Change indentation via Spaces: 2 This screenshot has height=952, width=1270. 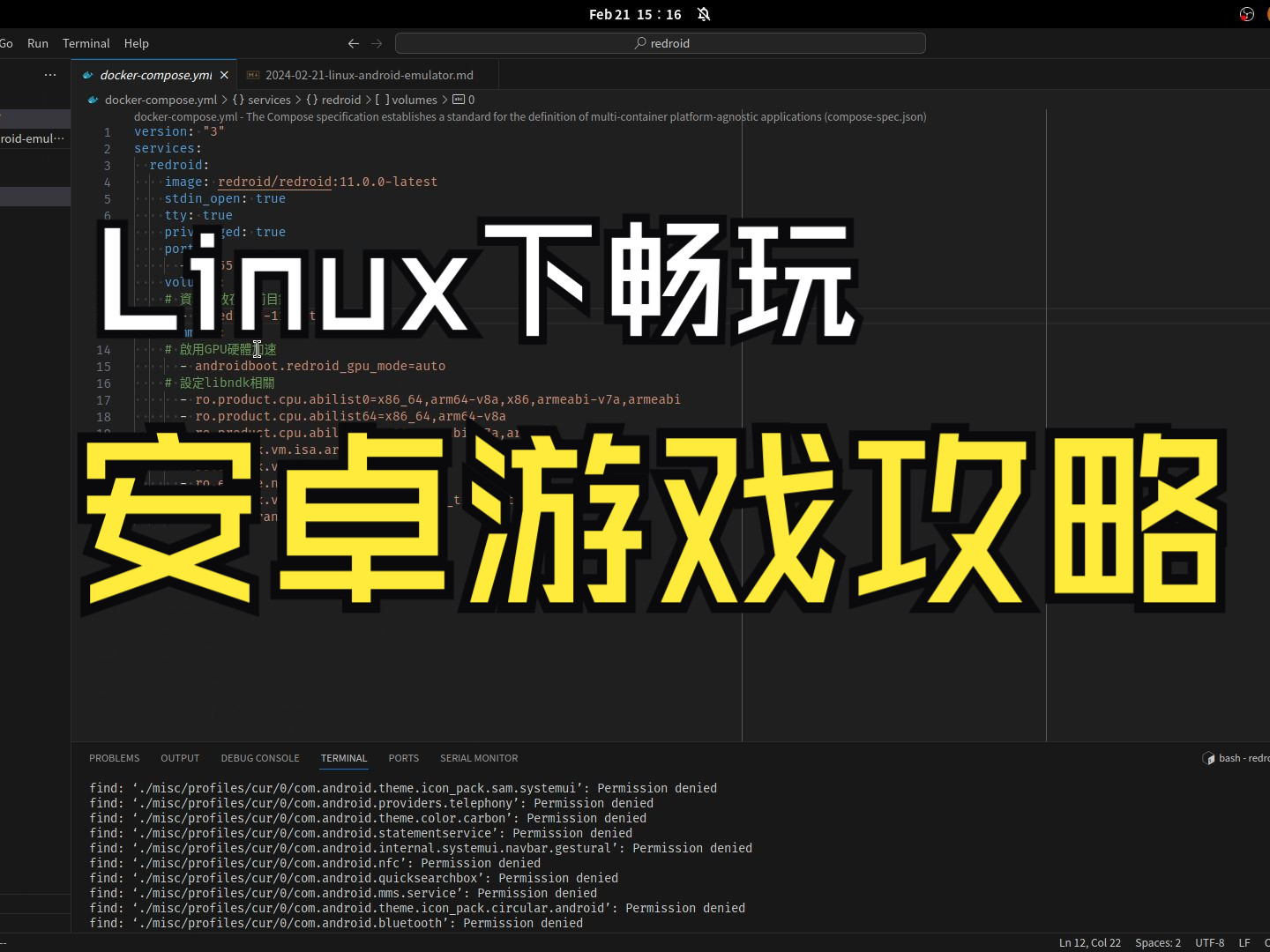point(1158,942)
